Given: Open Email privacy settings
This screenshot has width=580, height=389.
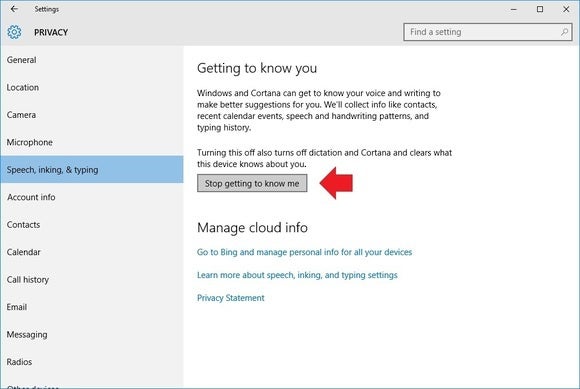Looking at the screenshot, I should tap(92, 307).
